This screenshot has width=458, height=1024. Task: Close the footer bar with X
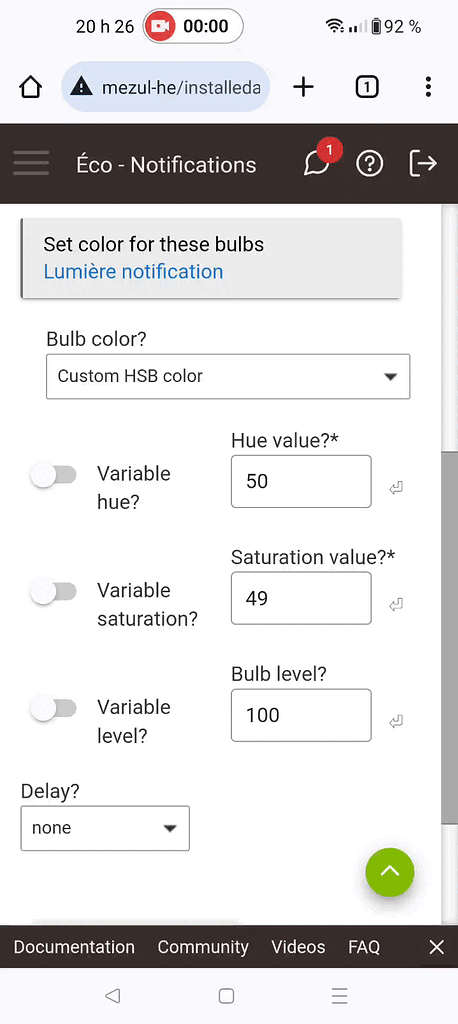(x=436, y=947)
